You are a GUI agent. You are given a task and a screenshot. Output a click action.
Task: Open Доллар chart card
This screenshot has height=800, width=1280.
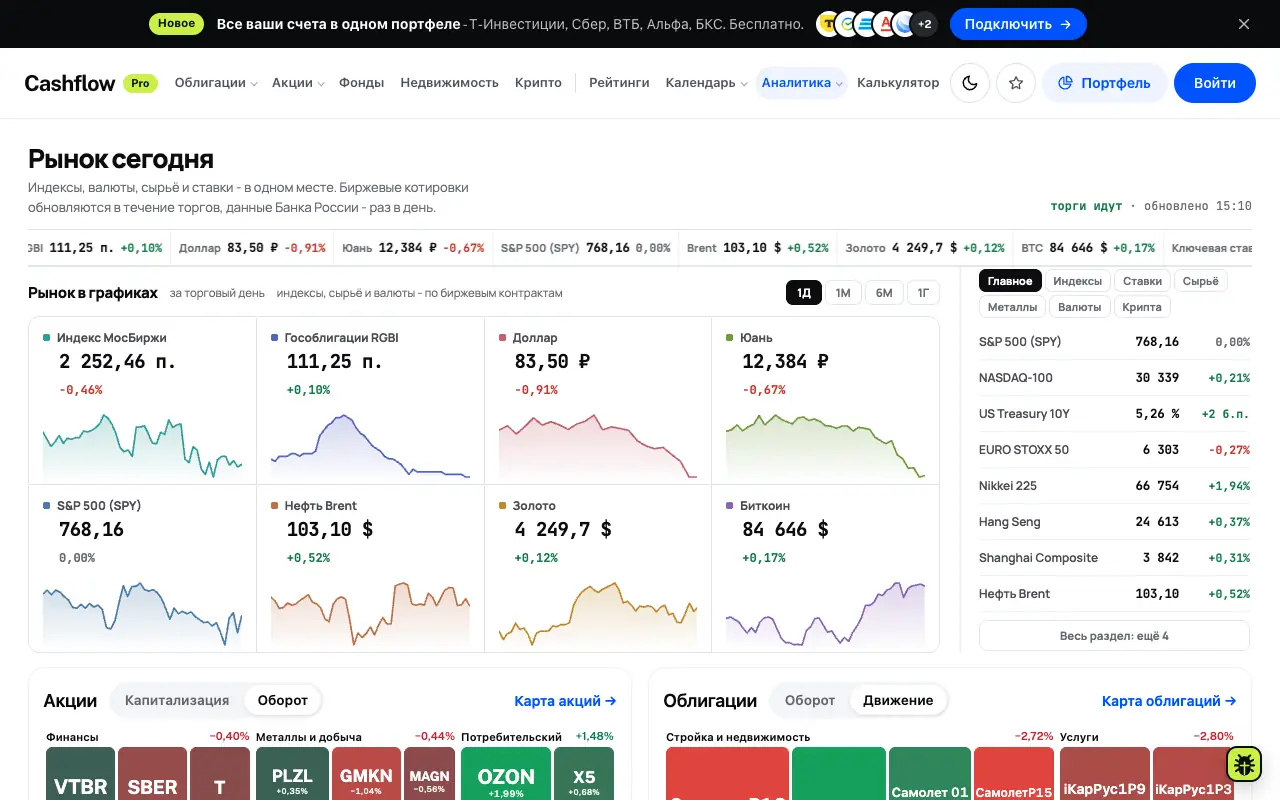pyautogui.click(x=598, y=401)
